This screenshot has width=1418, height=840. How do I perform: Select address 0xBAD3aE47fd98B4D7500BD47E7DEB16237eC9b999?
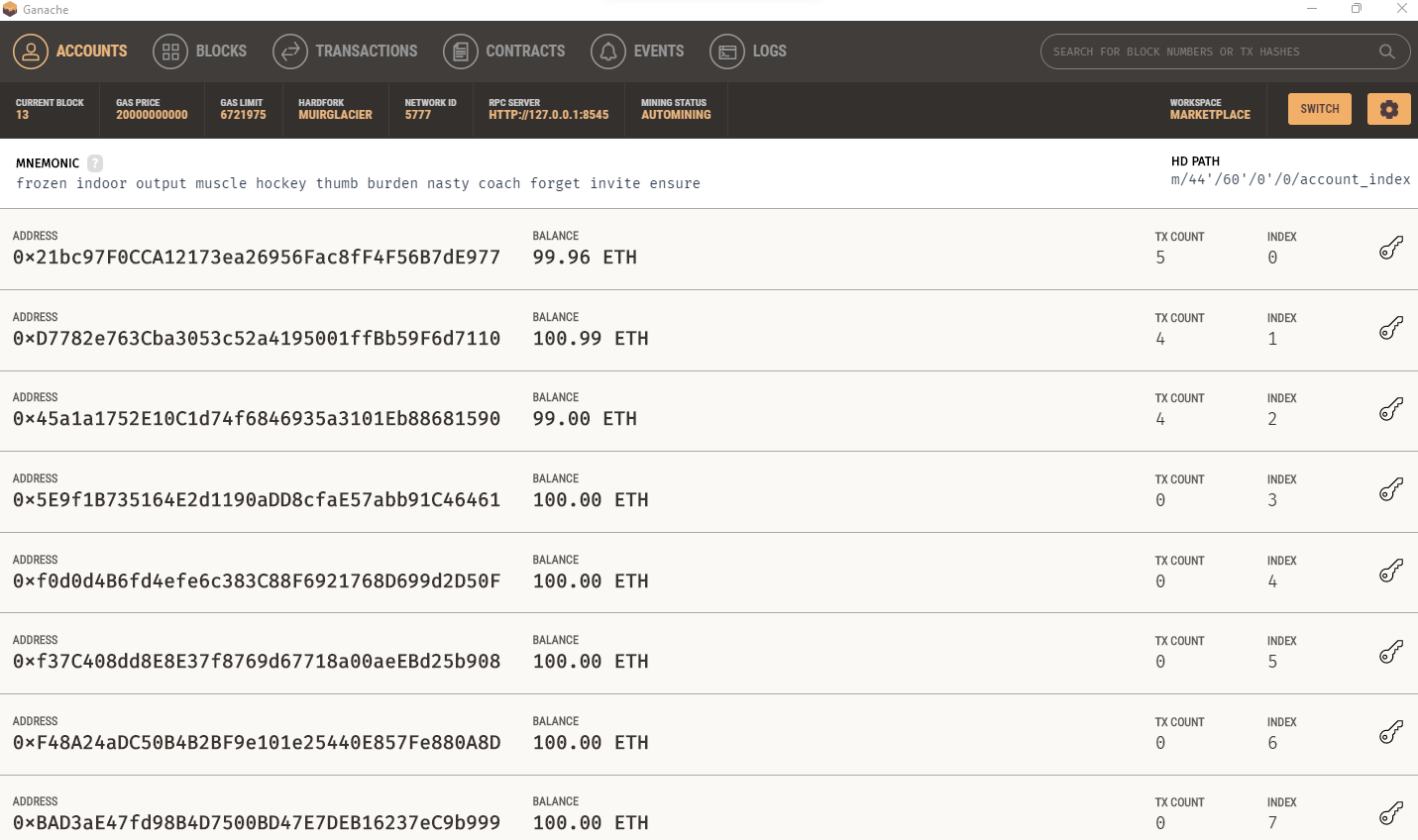pyautogui.click(x=257, y=823)
